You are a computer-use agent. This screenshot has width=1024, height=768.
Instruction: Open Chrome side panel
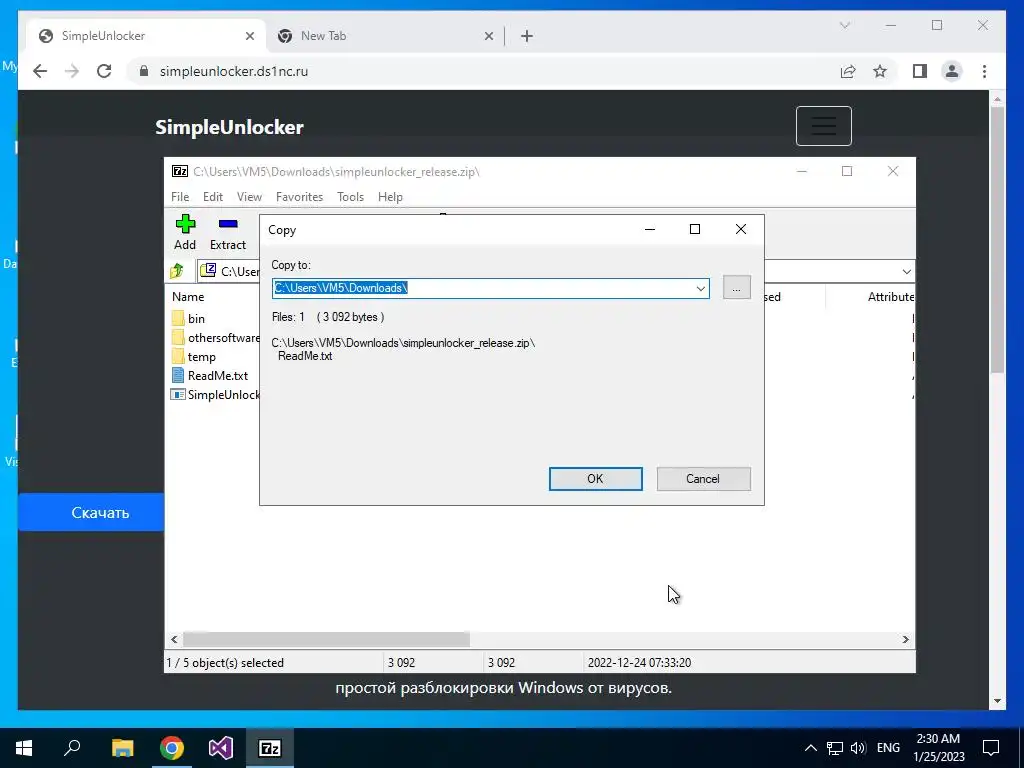pyautogui.click(x=920, y=71)
